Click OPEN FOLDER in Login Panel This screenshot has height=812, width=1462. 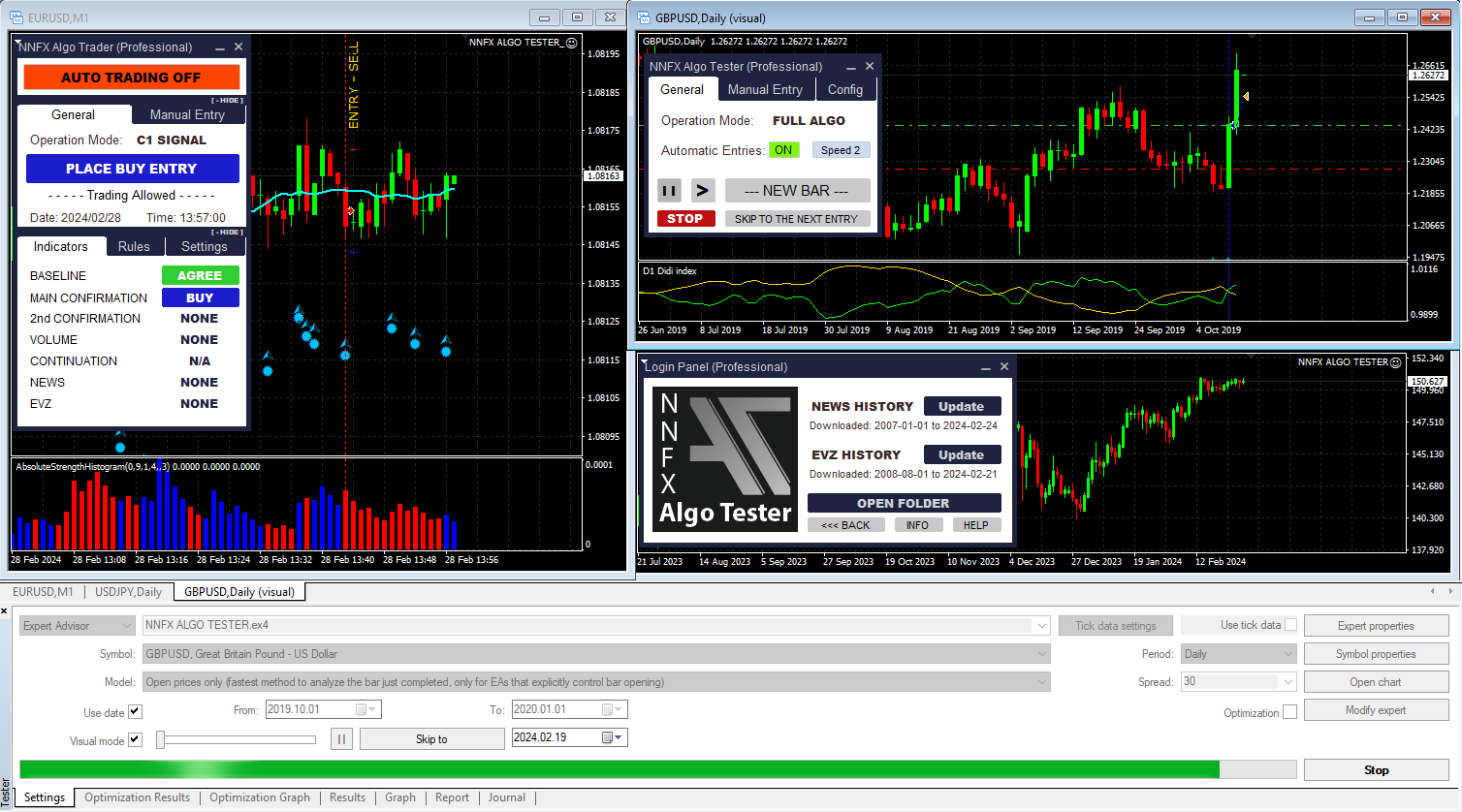[904, 504]
